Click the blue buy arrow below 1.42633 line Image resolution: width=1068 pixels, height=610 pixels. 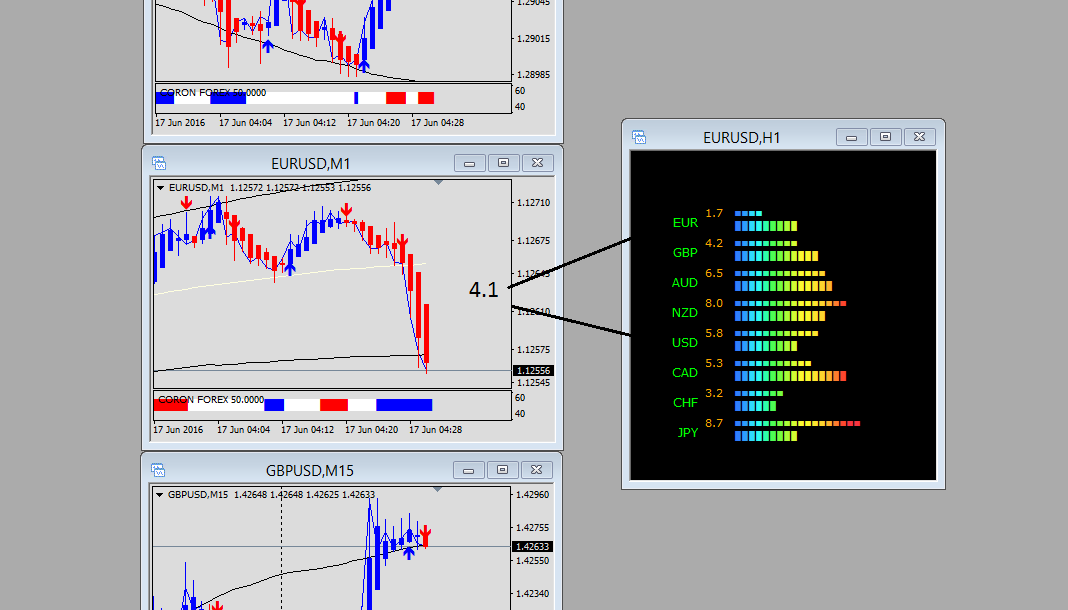pos(409,553)
